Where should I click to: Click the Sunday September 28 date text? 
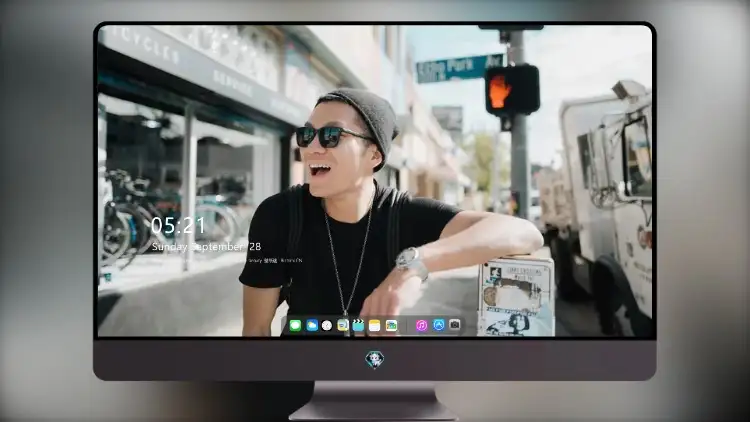pos(206,247)
